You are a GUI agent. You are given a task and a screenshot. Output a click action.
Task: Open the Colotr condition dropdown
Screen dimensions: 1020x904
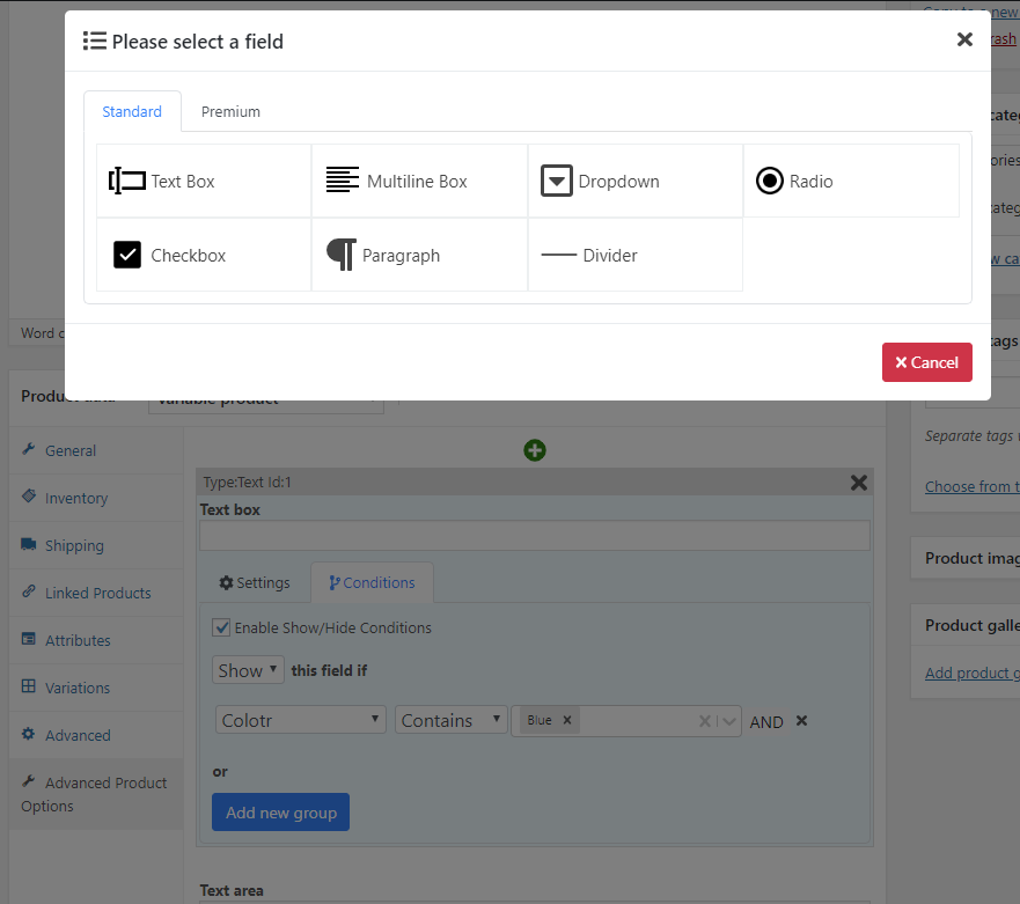coord(300,719)
